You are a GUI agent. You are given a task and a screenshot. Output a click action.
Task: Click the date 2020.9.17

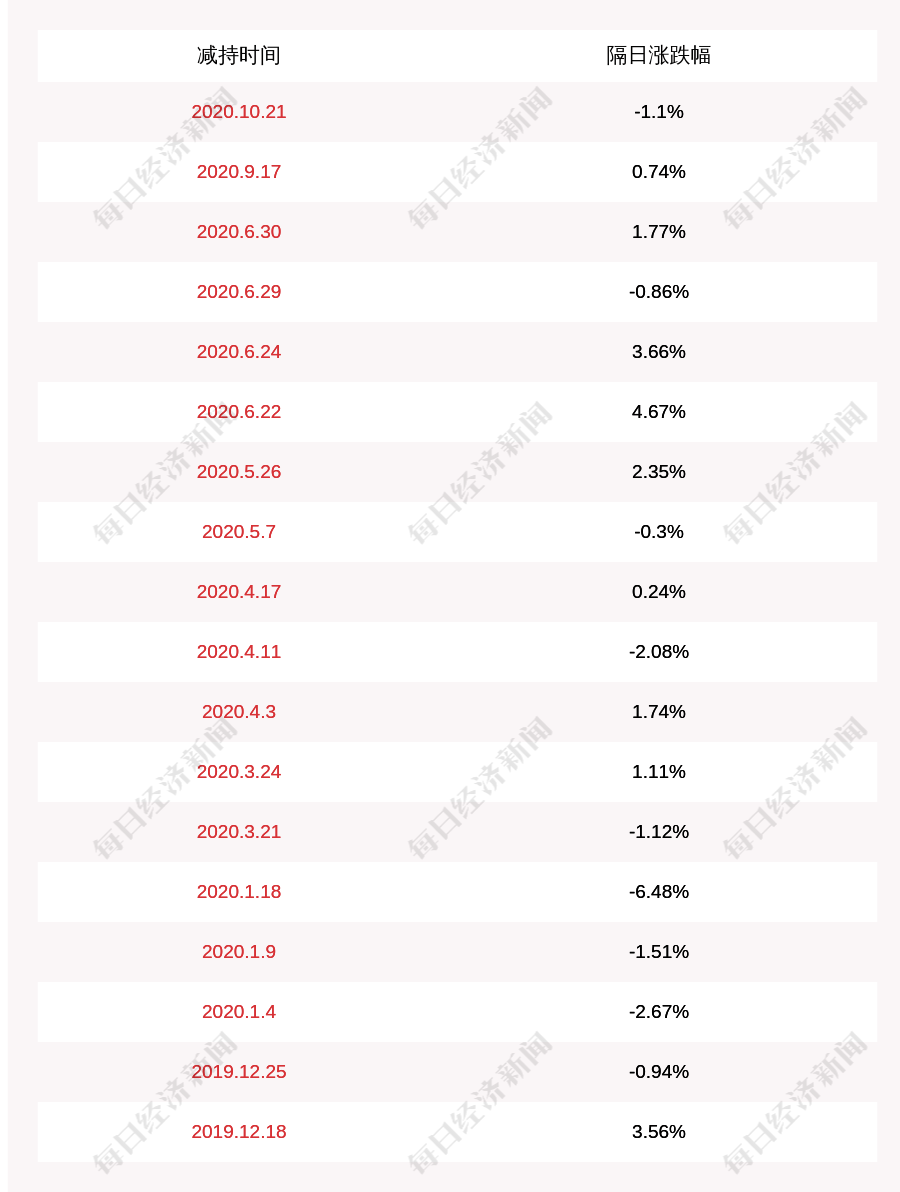point(238,172)
